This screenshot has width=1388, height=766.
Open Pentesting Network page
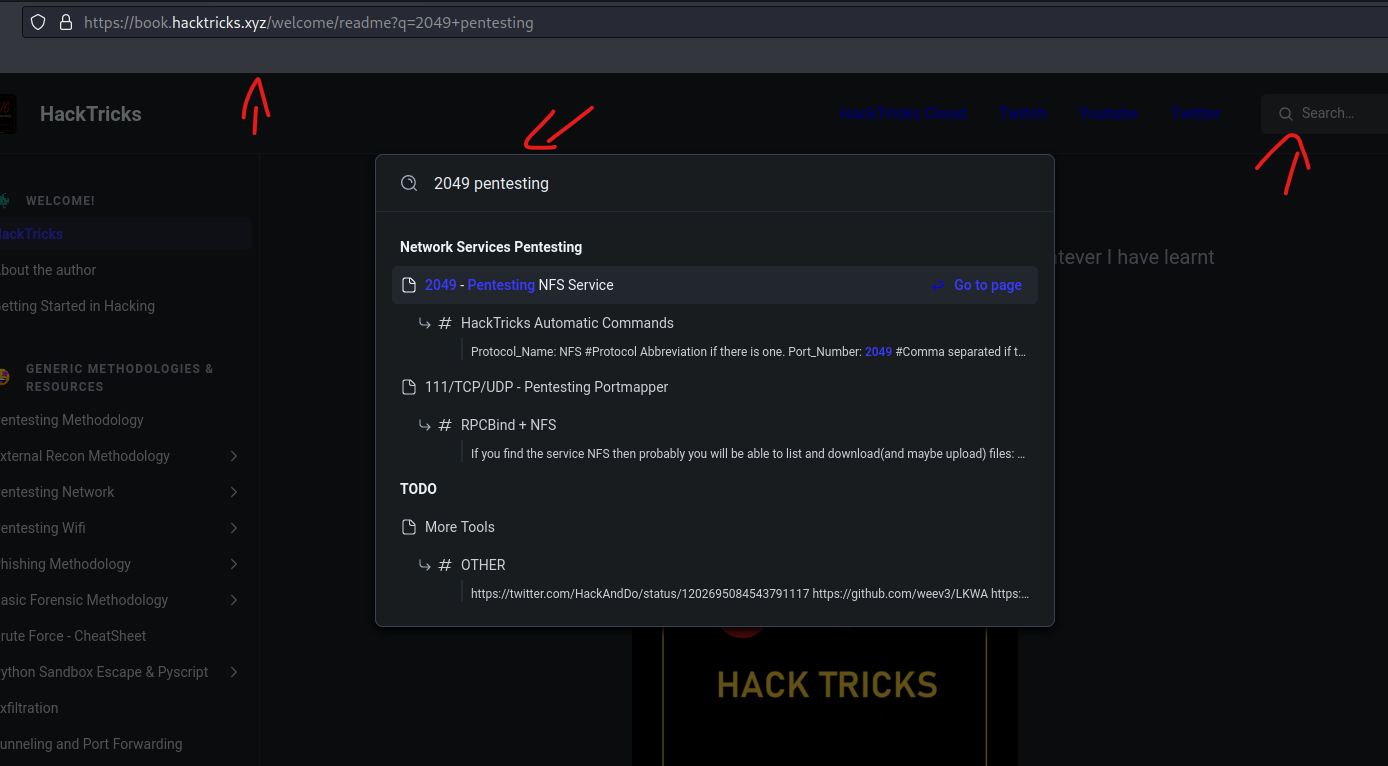57,492
